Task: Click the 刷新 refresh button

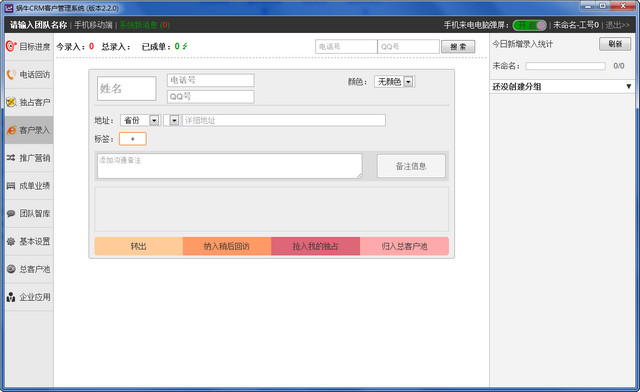Action: coord(615,44)
